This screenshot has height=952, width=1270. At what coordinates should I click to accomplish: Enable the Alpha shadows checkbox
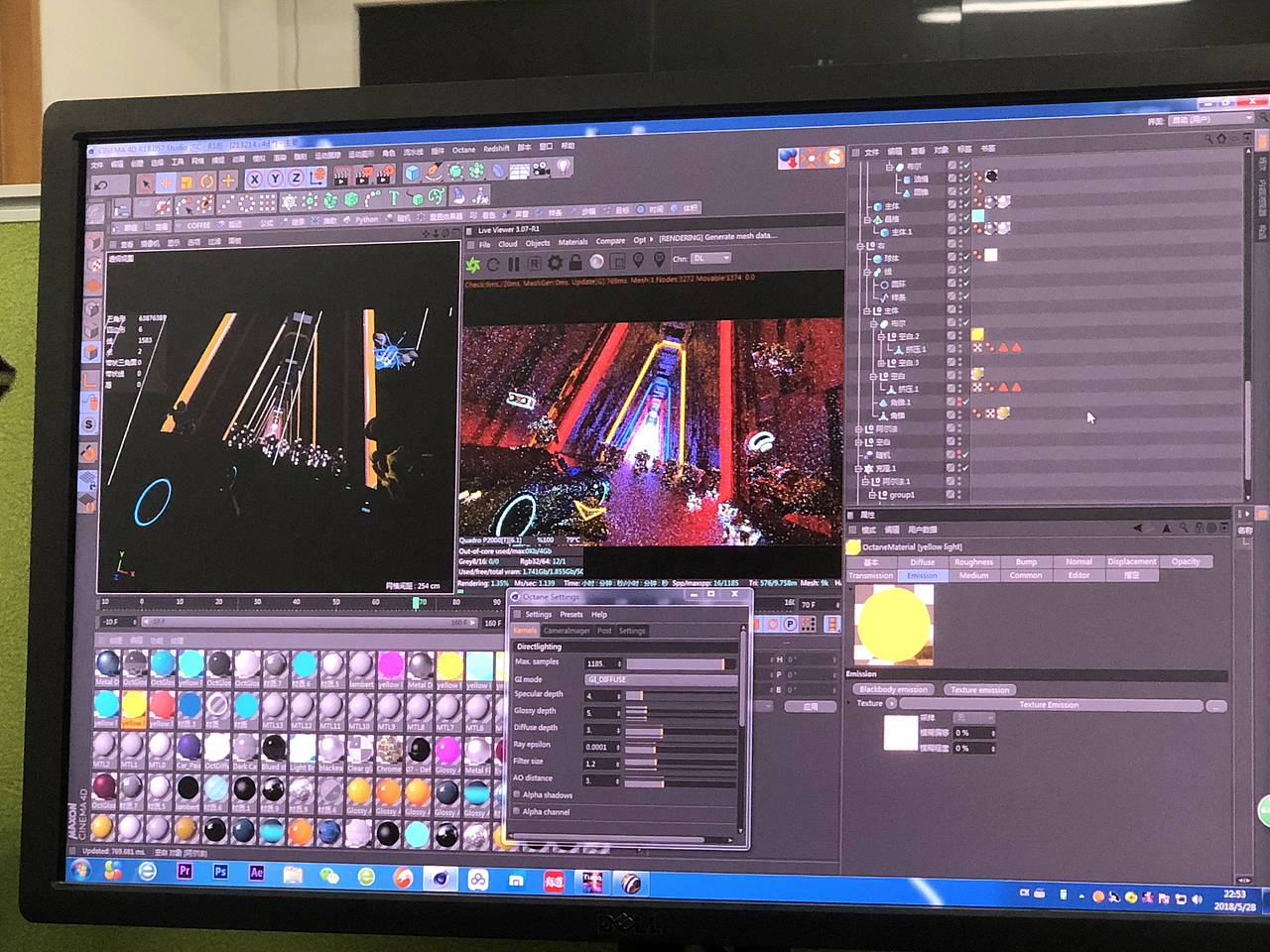tap(517, 794)
